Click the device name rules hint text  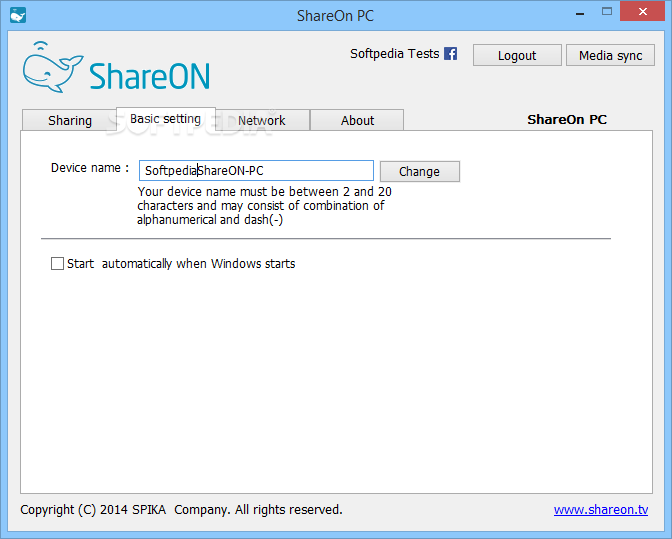(264, 206)
